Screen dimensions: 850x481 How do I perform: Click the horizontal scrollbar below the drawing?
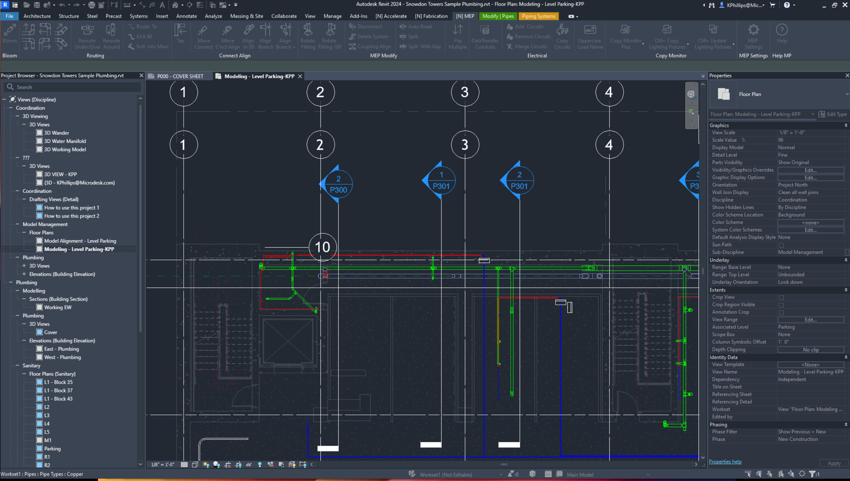point(504,464)
